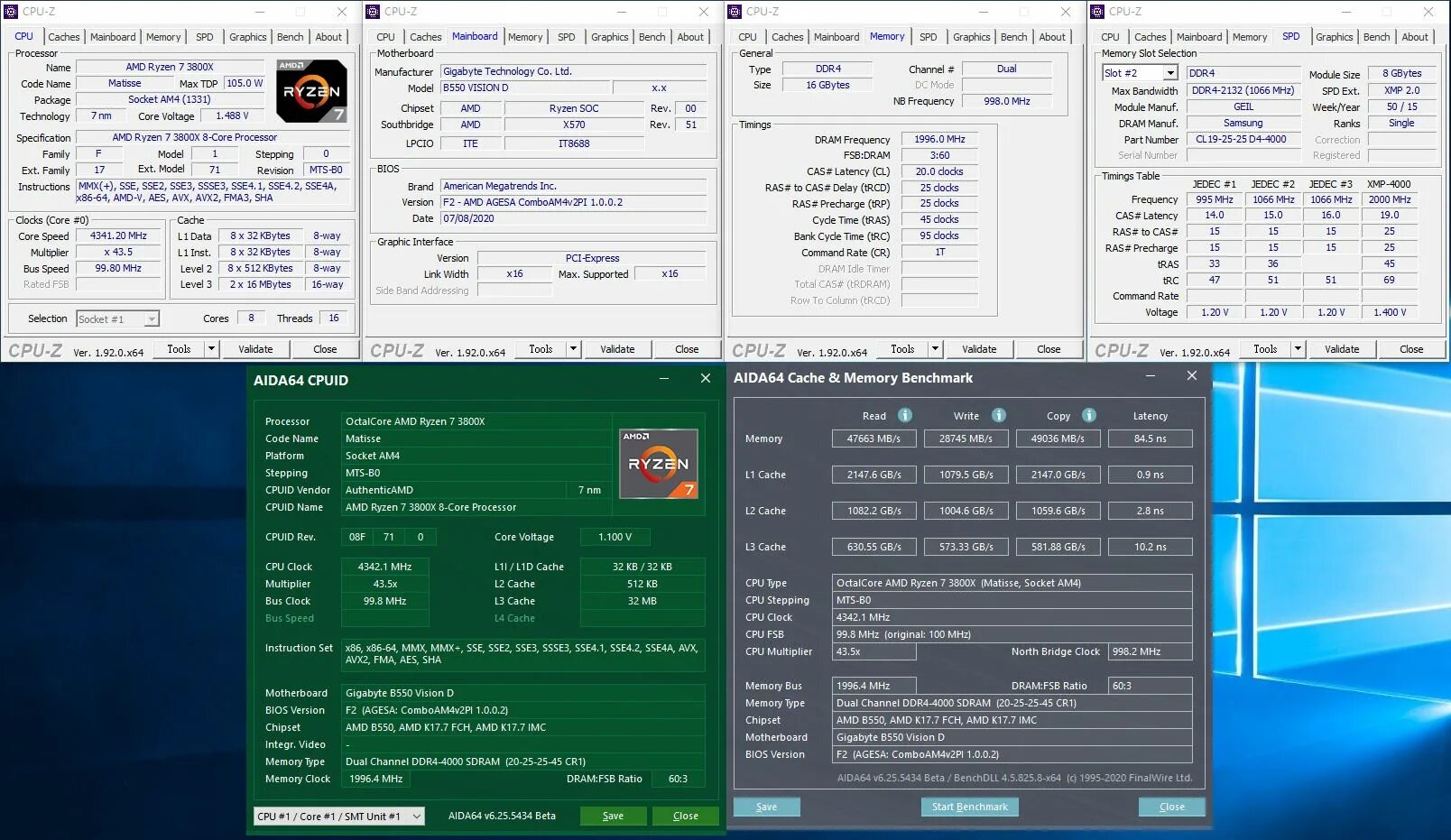
Task: Click the title bar icon of CPU-Z SPD window
Action: [x=1097, y=12]
